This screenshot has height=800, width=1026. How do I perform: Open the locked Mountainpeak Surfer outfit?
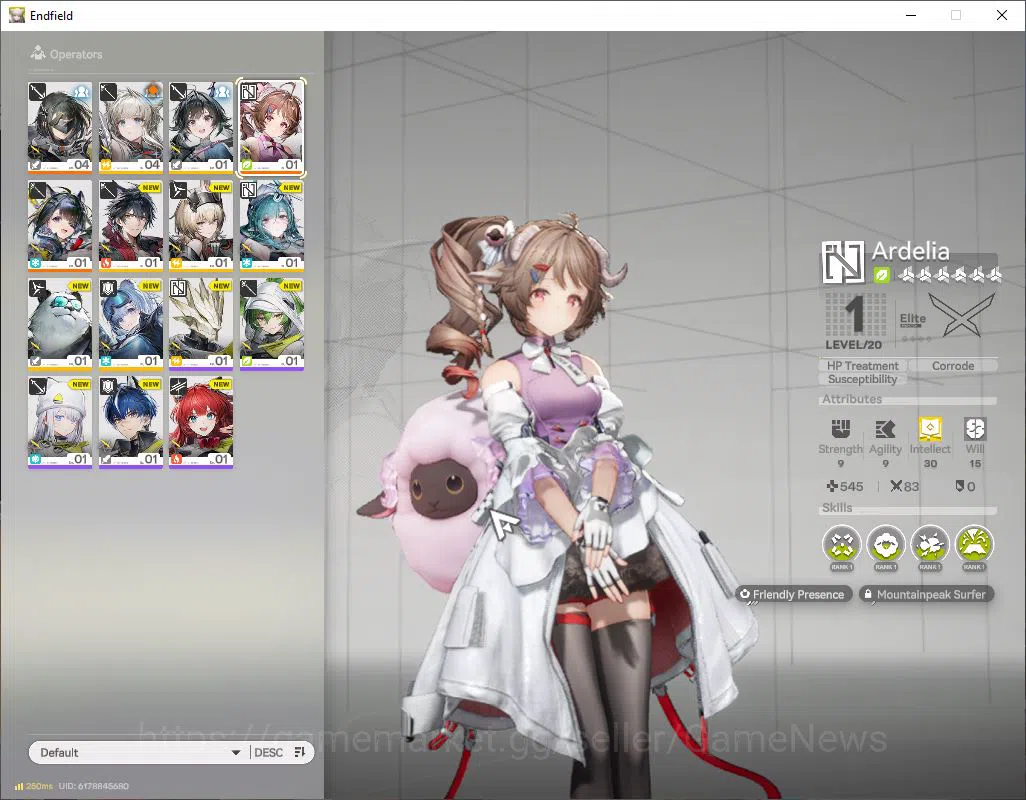click(926, 594)
